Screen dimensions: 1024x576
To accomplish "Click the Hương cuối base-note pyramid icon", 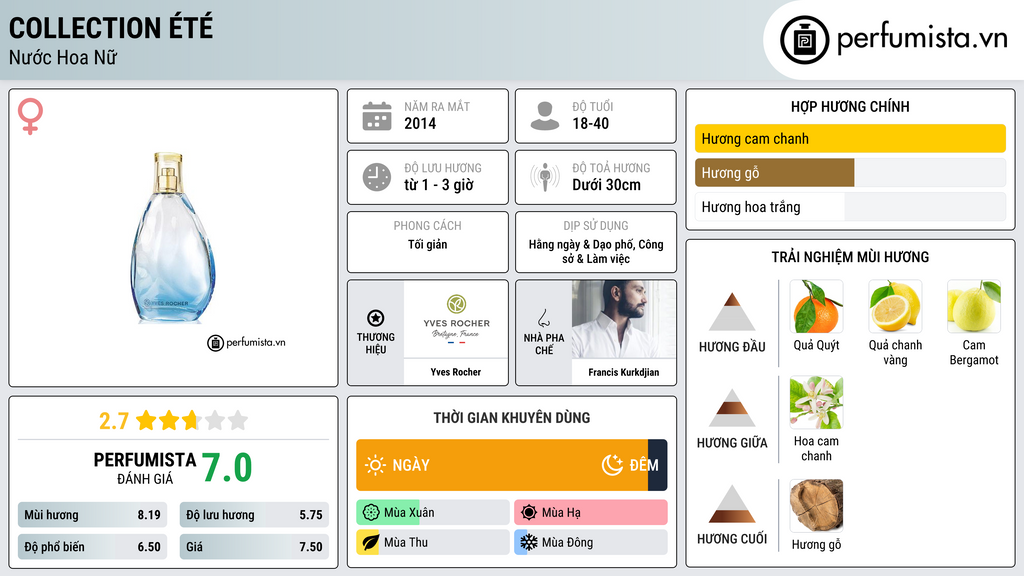I will pos(732,504).
